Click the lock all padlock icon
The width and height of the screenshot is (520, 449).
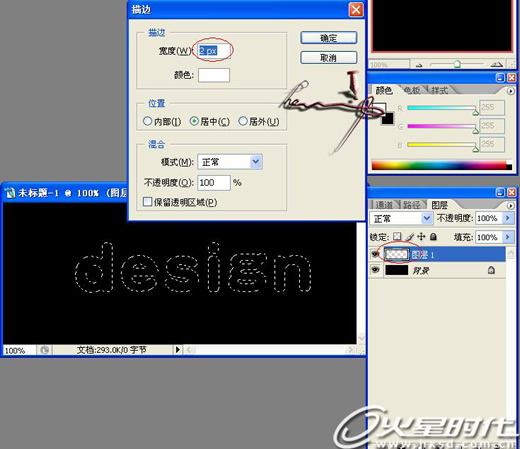(433, 237)
